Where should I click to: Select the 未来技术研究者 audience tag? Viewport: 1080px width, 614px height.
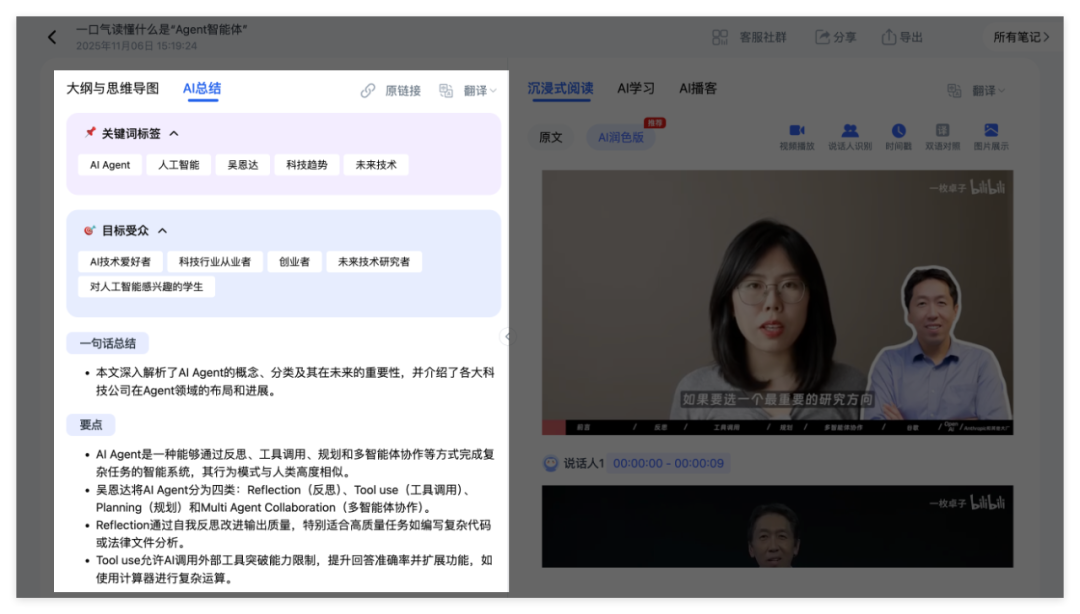[374, 262]
